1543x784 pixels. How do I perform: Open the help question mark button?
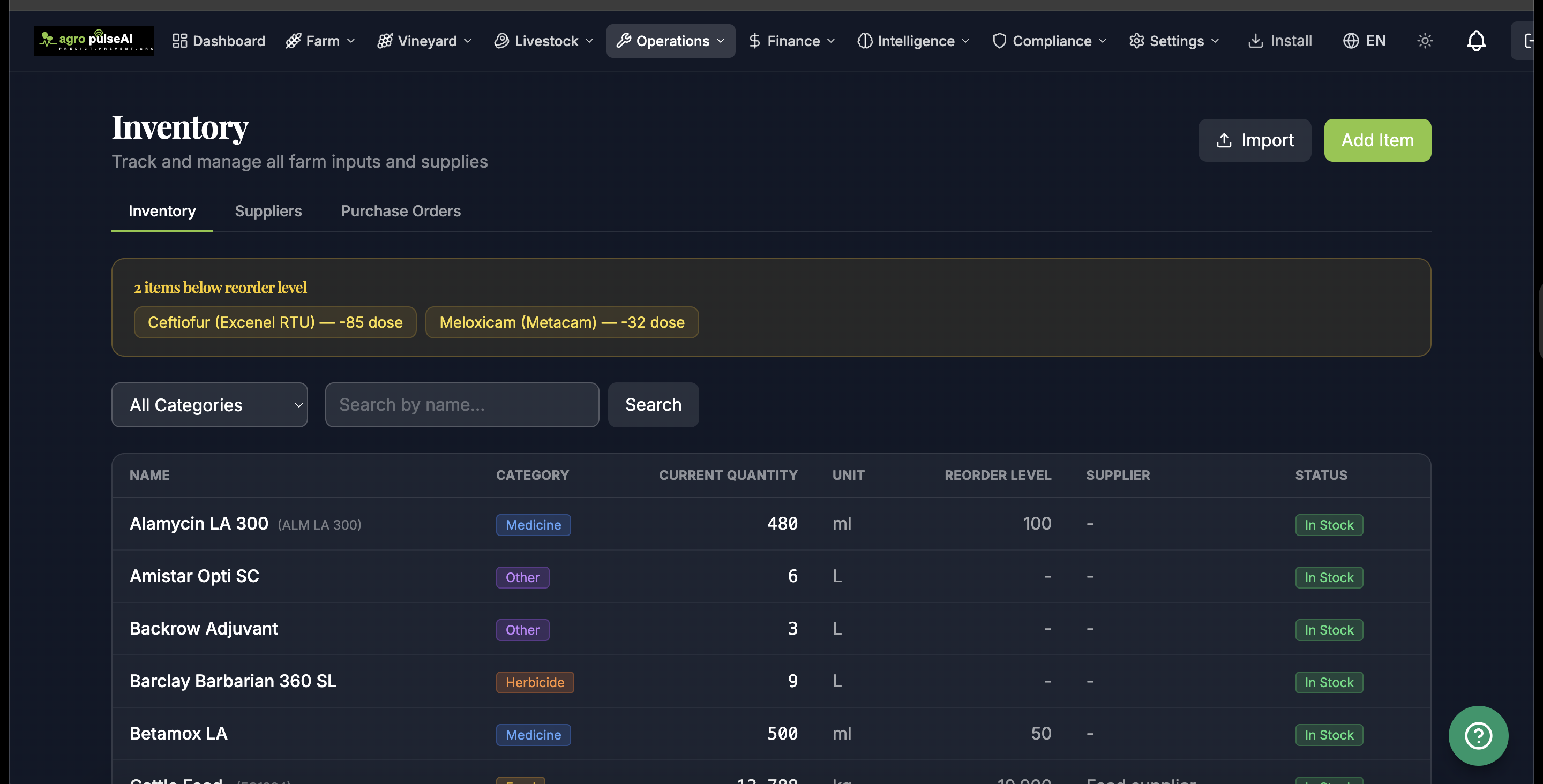coord(1478,735)
